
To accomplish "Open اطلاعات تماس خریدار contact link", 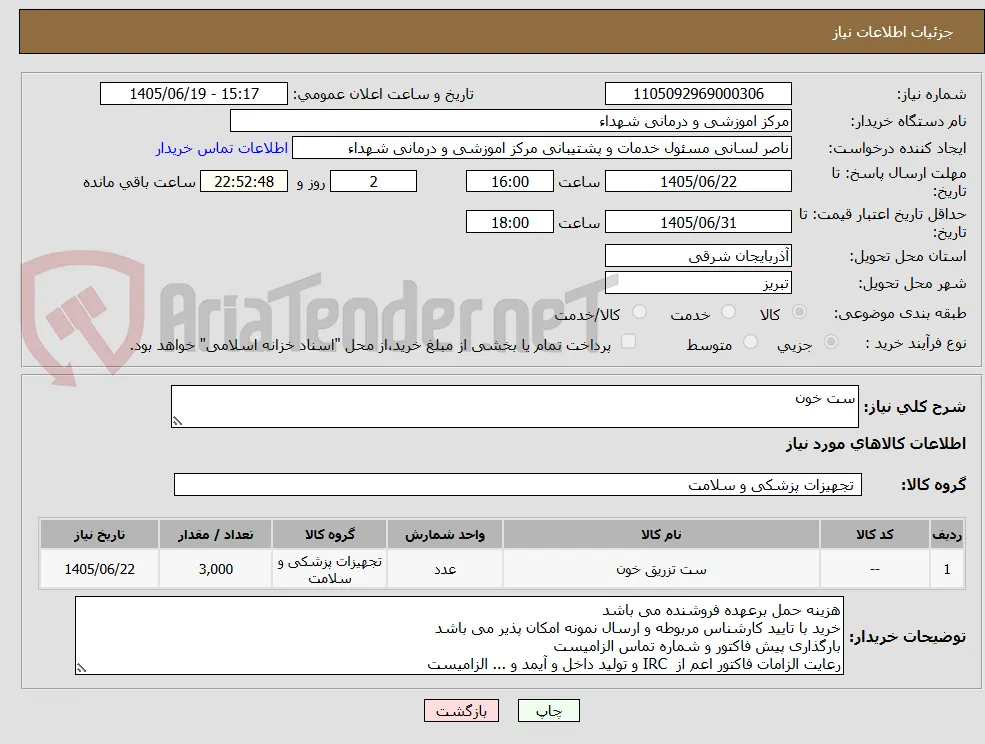I will point(222,148).
